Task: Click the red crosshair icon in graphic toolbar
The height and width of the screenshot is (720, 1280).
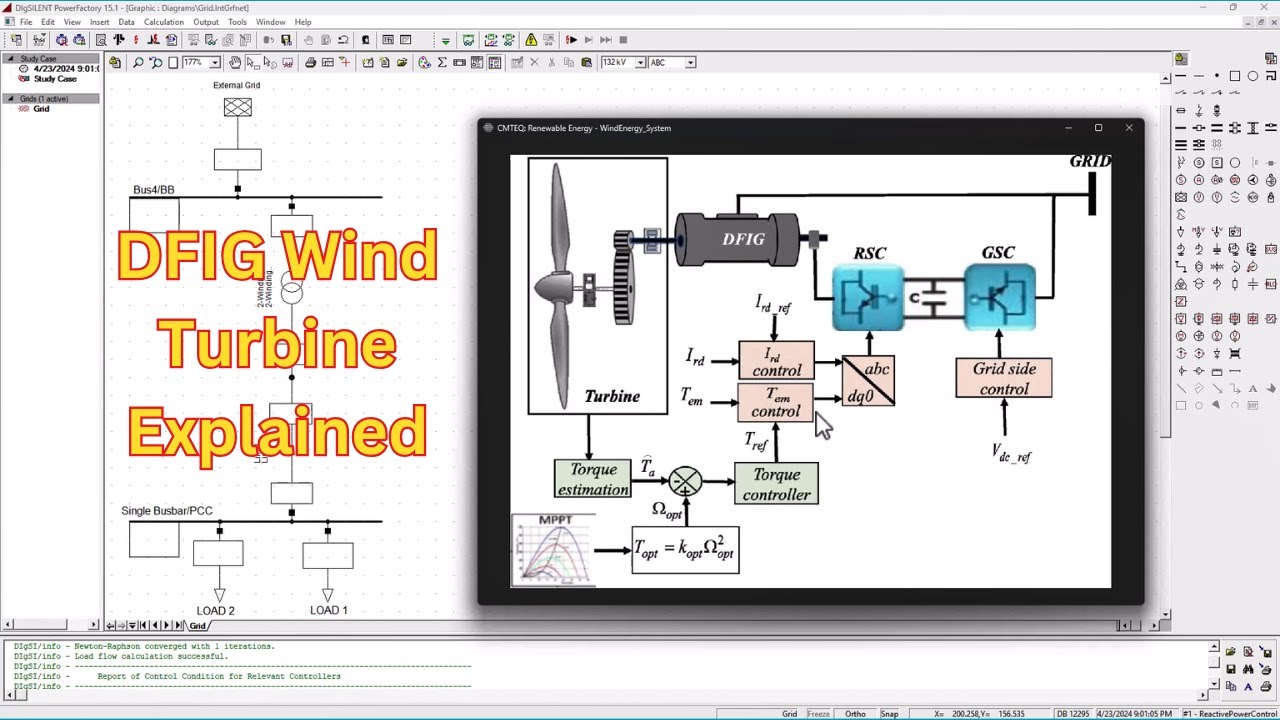Action: 345,62
